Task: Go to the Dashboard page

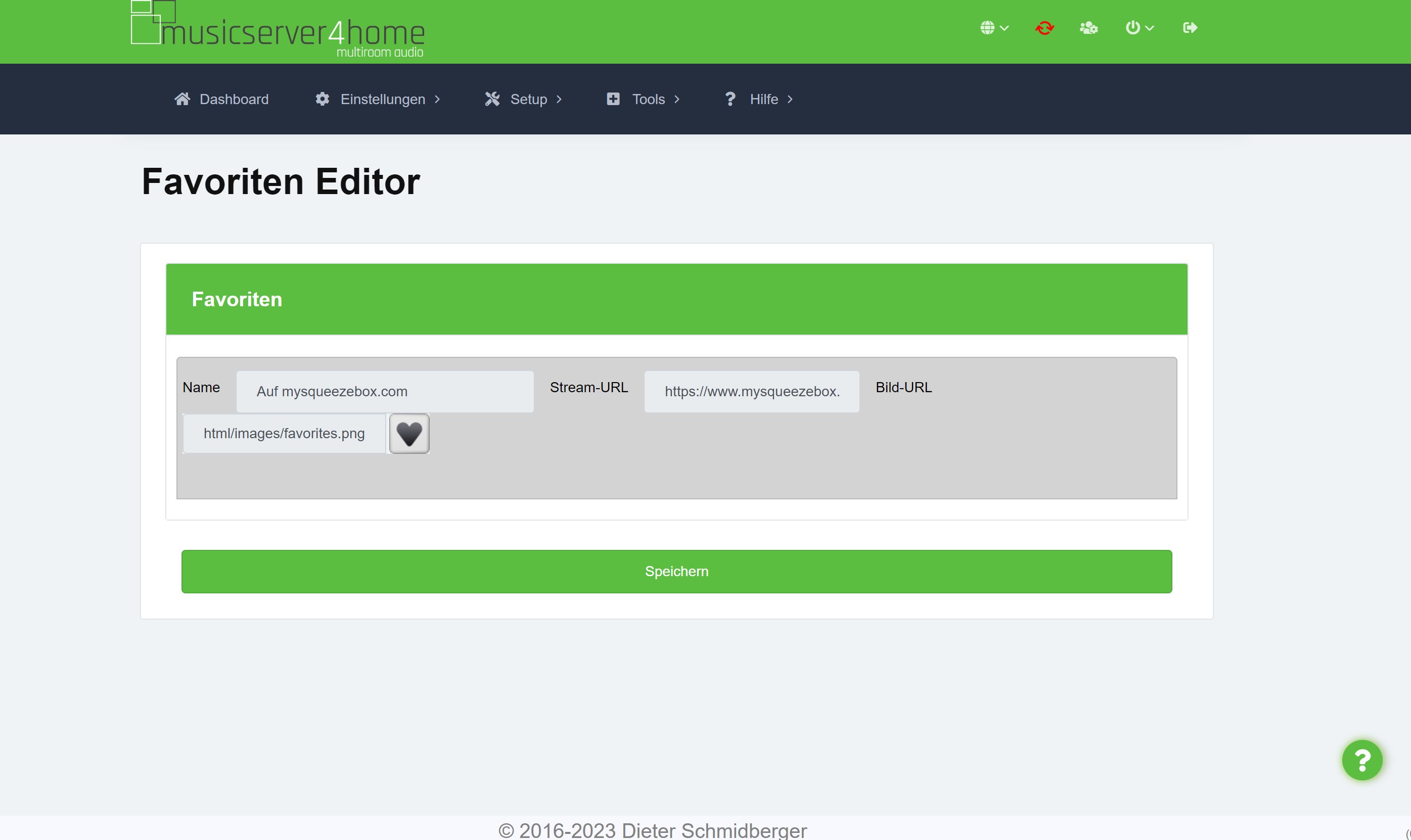Action: click(x=233, y=99)
